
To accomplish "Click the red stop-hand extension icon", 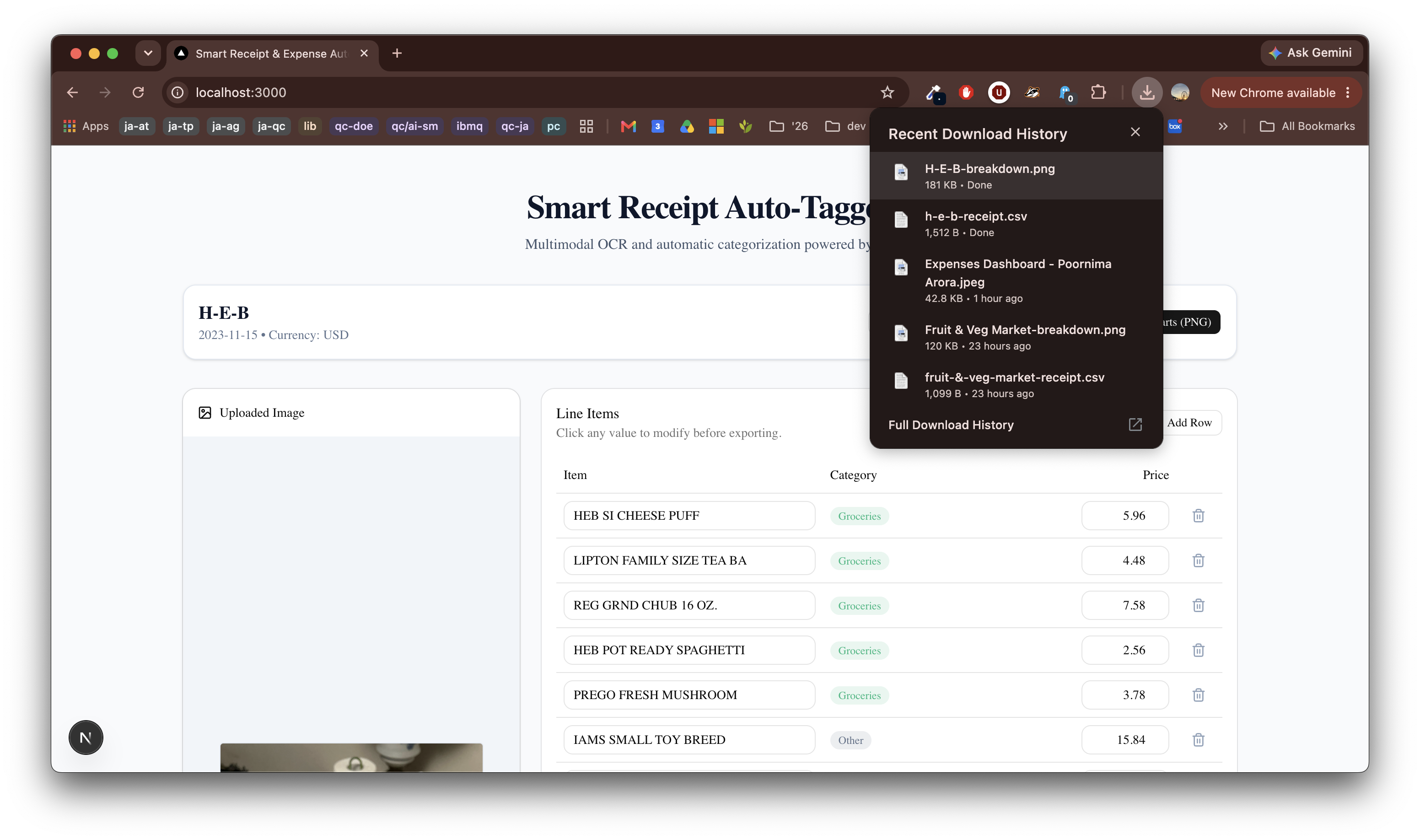I will pos(966,92).
